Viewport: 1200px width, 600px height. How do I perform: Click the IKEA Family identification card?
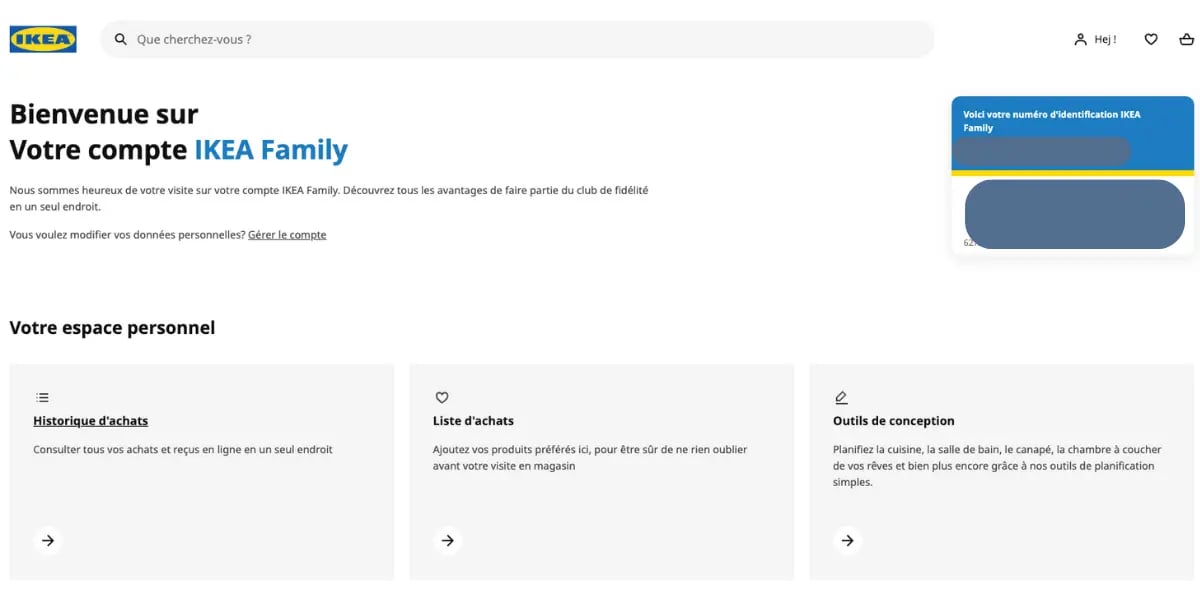1072,214
